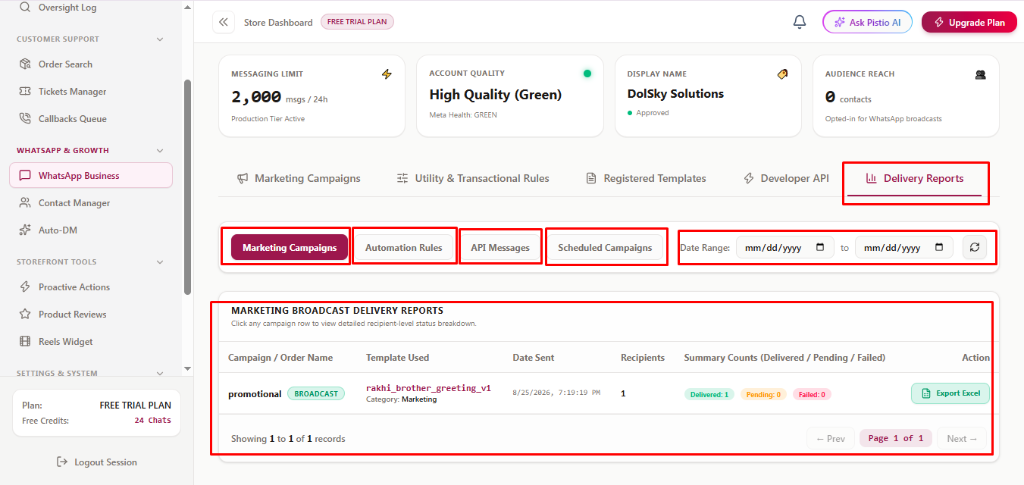
Task: Click the start date input field
Action: (785, 248)
